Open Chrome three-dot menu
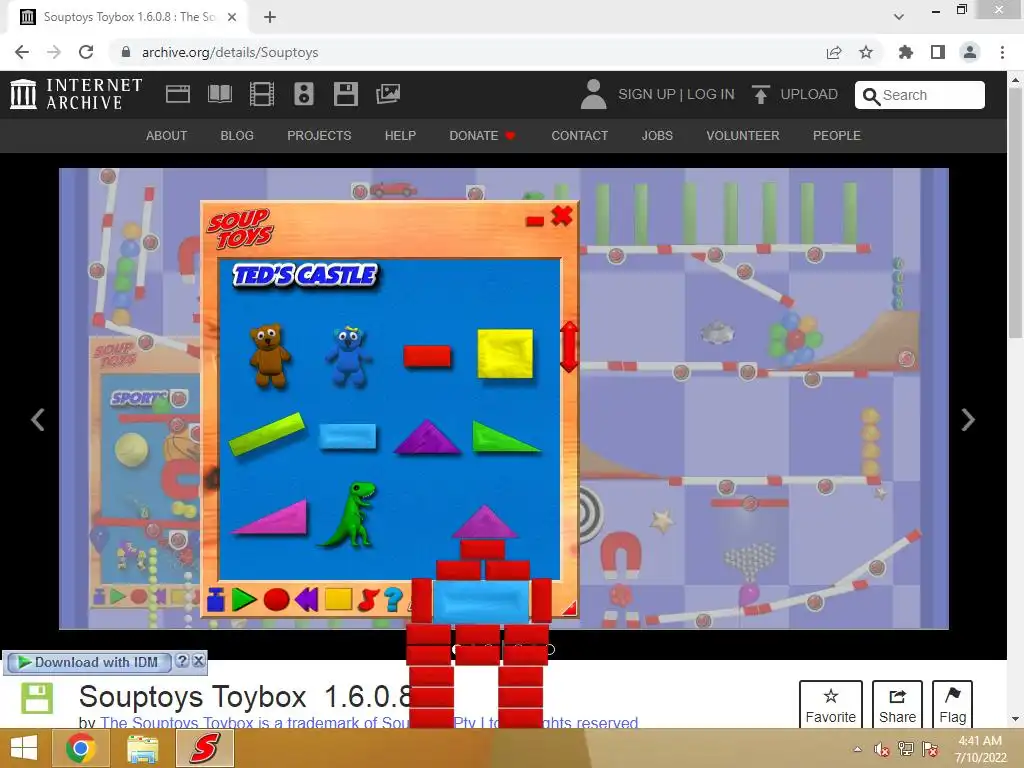 click(1002, 52)
